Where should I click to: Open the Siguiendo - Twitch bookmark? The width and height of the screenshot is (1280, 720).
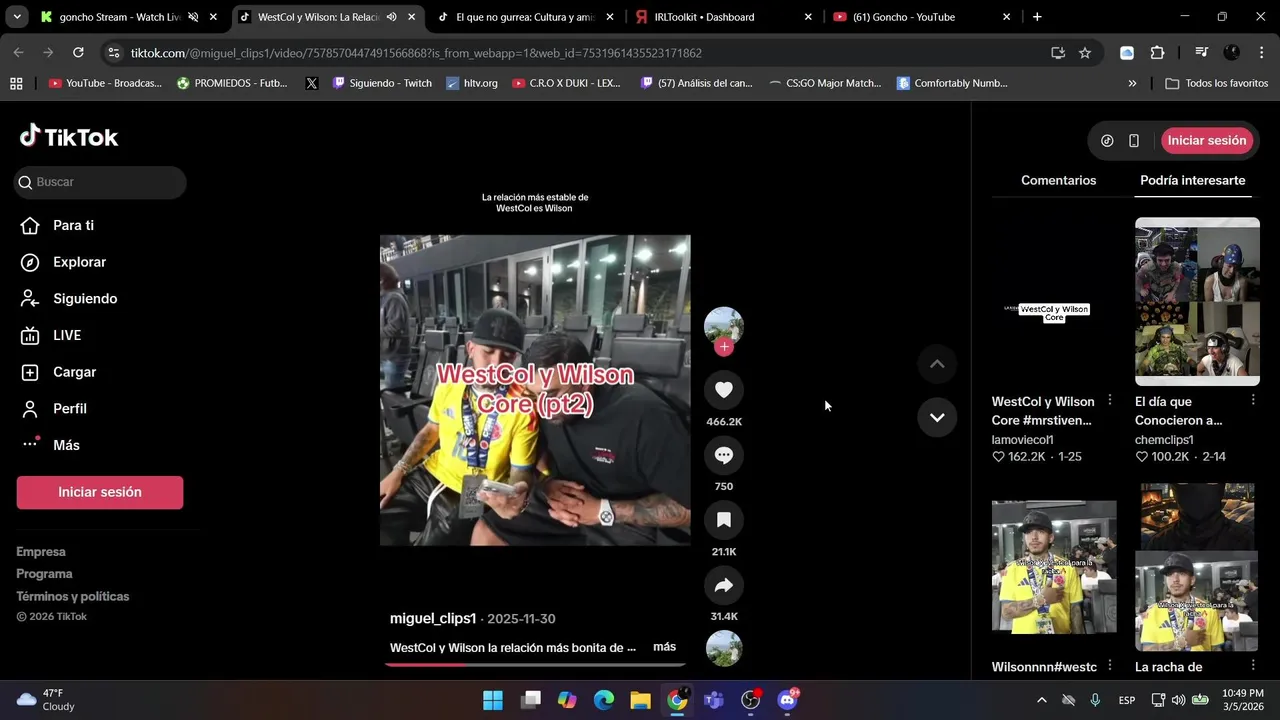382,83
